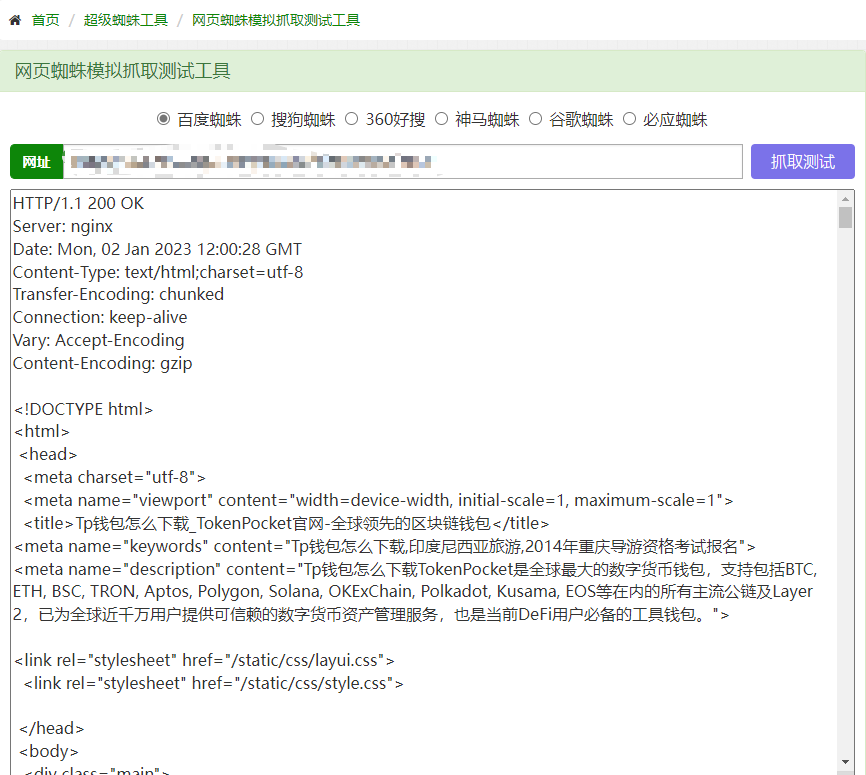The width and height of the screenshot is (866, 775).
Task: Click the '<body>' tag line
Action: click(49, 752)
